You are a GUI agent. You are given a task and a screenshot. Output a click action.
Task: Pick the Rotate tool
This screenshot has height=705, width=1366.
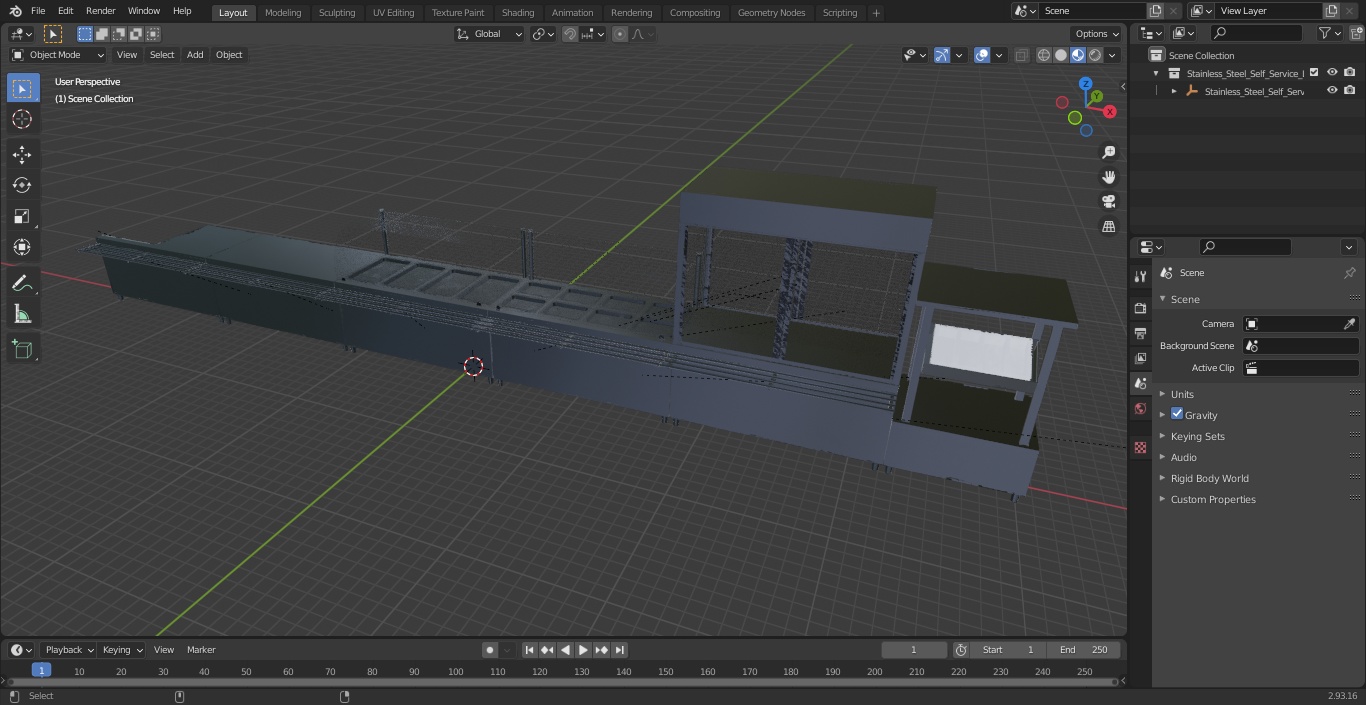point(22,185)
